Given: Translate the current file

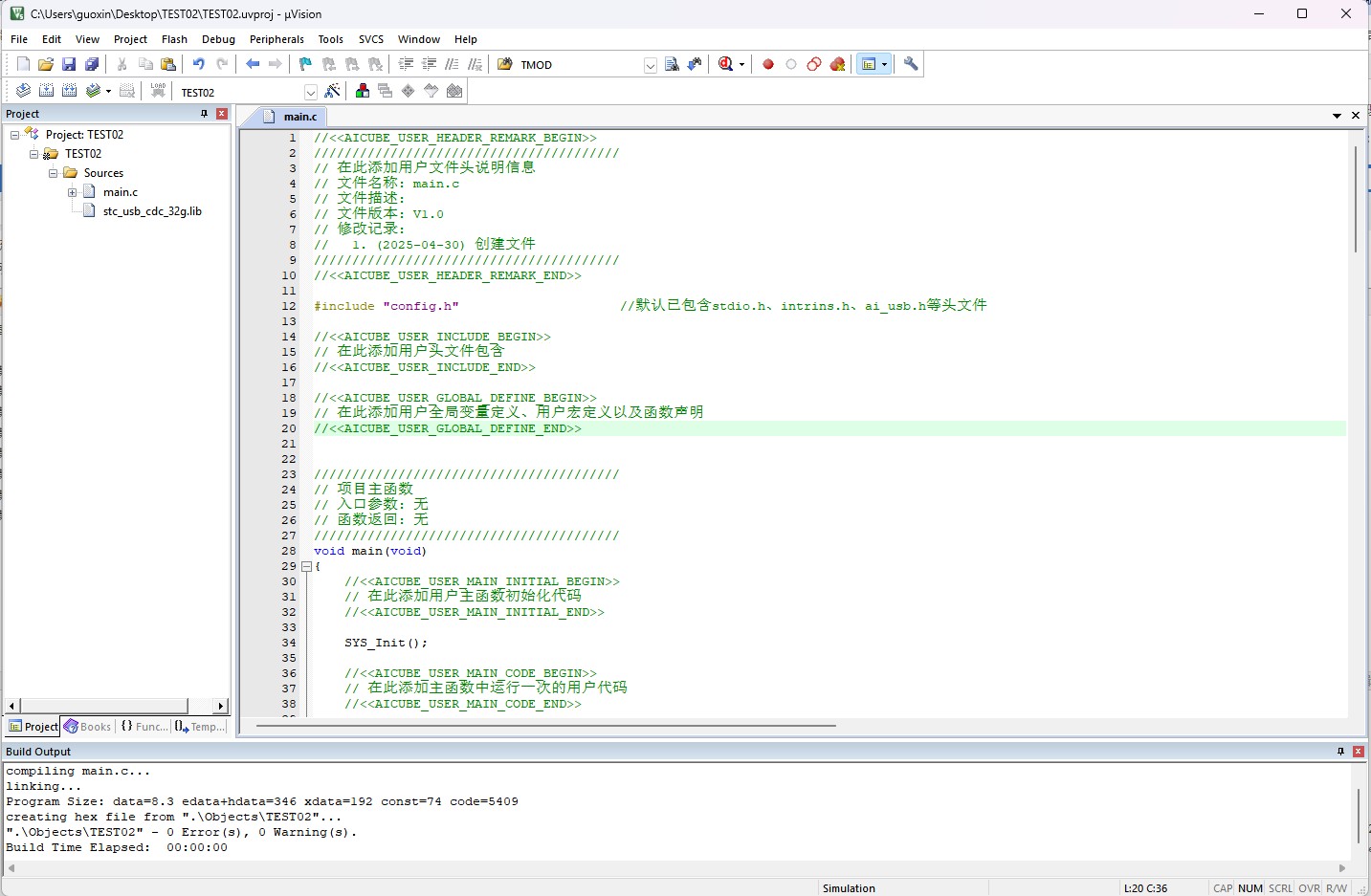Looking at the screenshot, I should [23, 91].
